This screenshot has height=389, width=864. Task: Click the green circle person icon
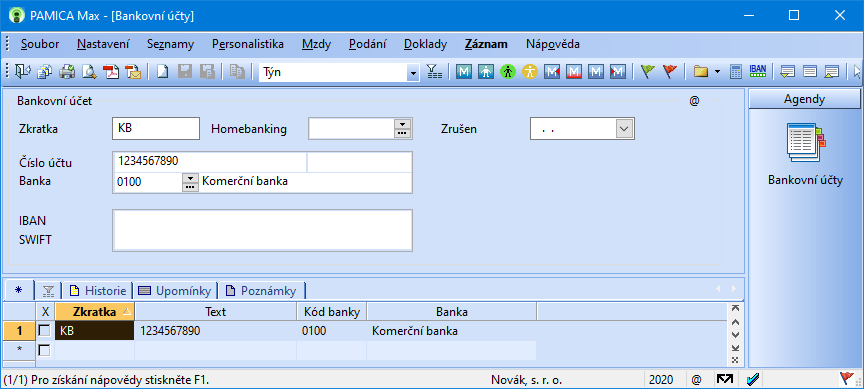pos(507,72)
